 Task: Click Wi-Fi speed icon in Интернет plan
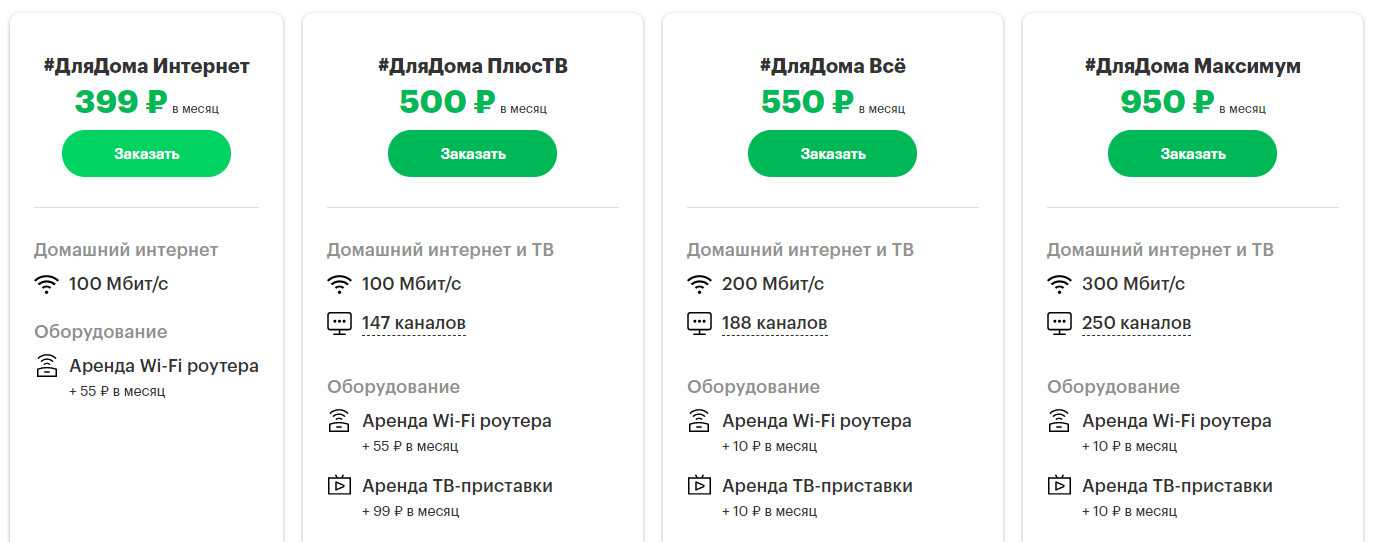tap(46, 284)
